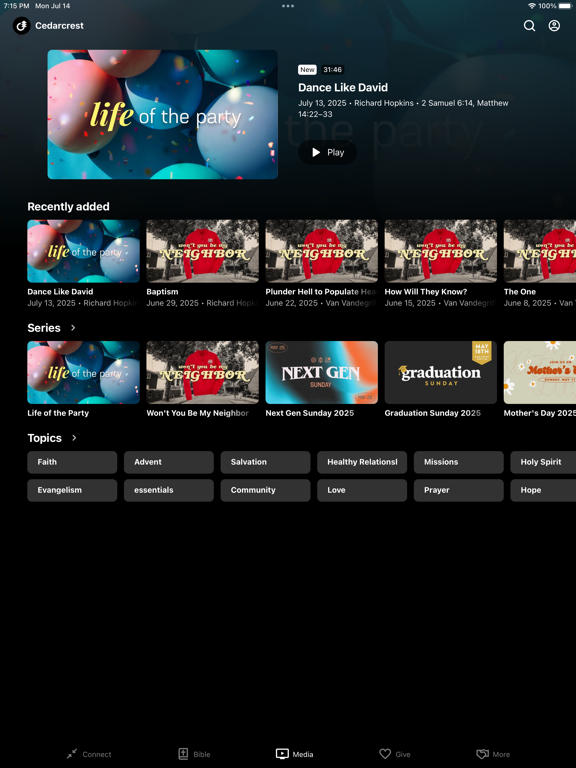Choose the Holy Spirit topic
This screenshot has width=576, height=768.
coord(543,462)
